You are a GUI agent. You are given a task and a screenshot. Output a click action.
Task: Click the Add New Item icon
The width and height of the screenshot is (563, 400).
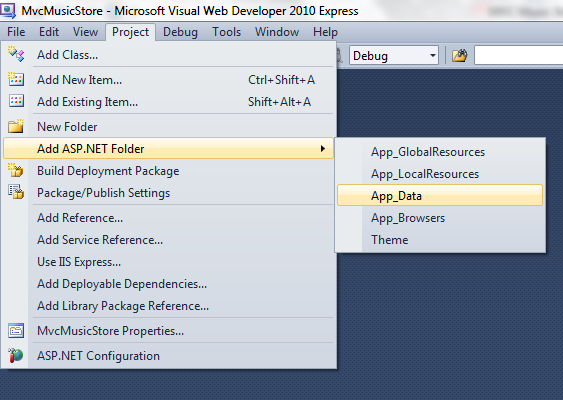pos(16,79)
